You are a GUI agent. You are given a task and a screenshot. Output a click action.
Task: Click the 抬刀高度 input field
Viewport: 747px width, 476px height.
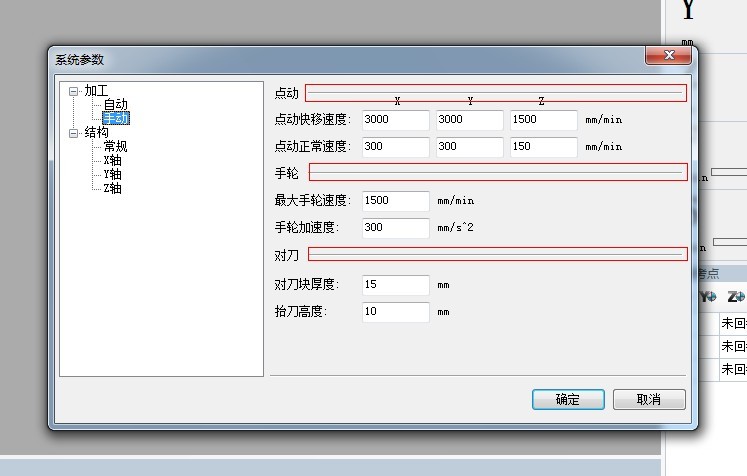[x=395, y=312]
